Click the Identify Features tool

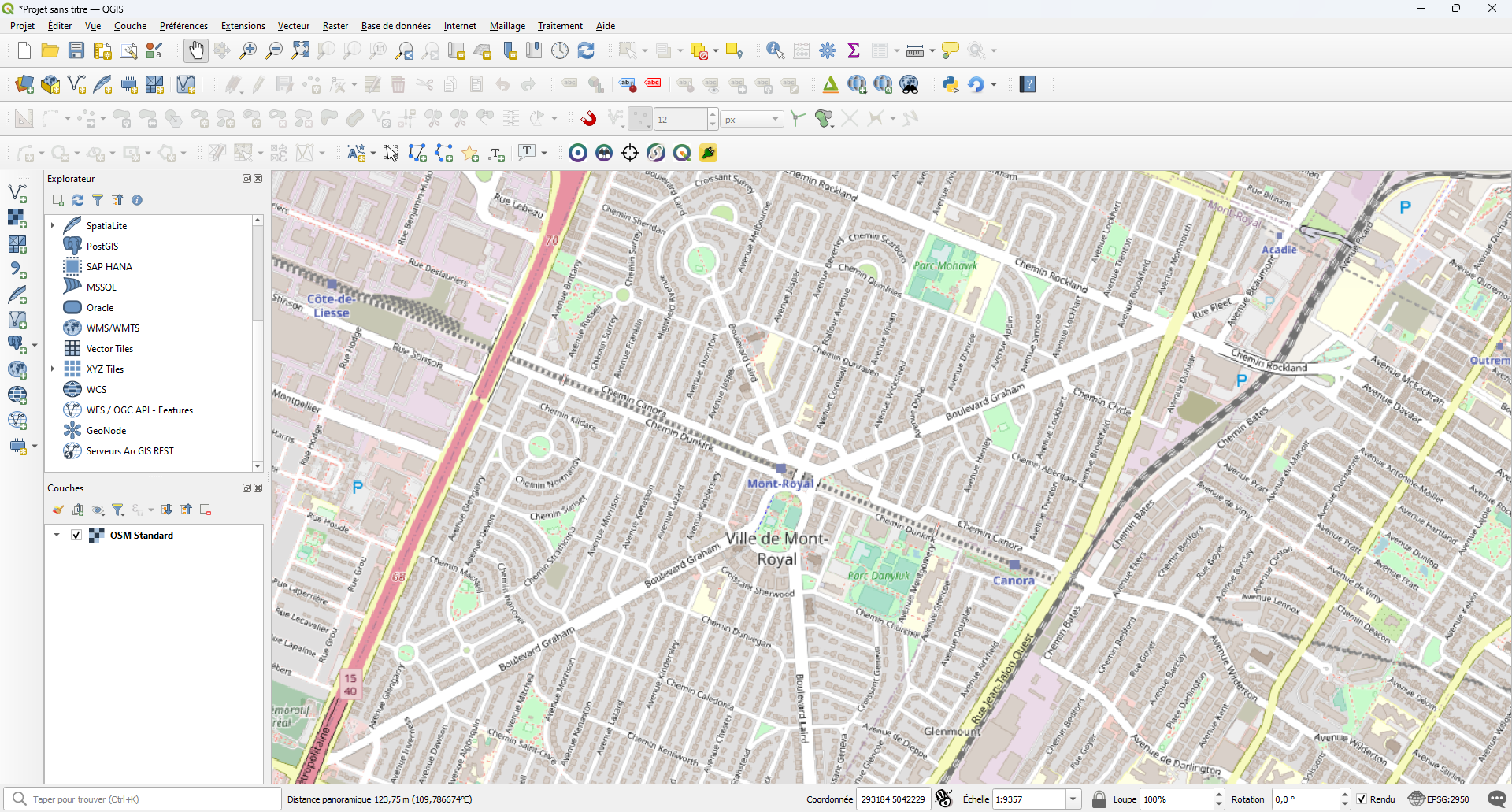775,51
